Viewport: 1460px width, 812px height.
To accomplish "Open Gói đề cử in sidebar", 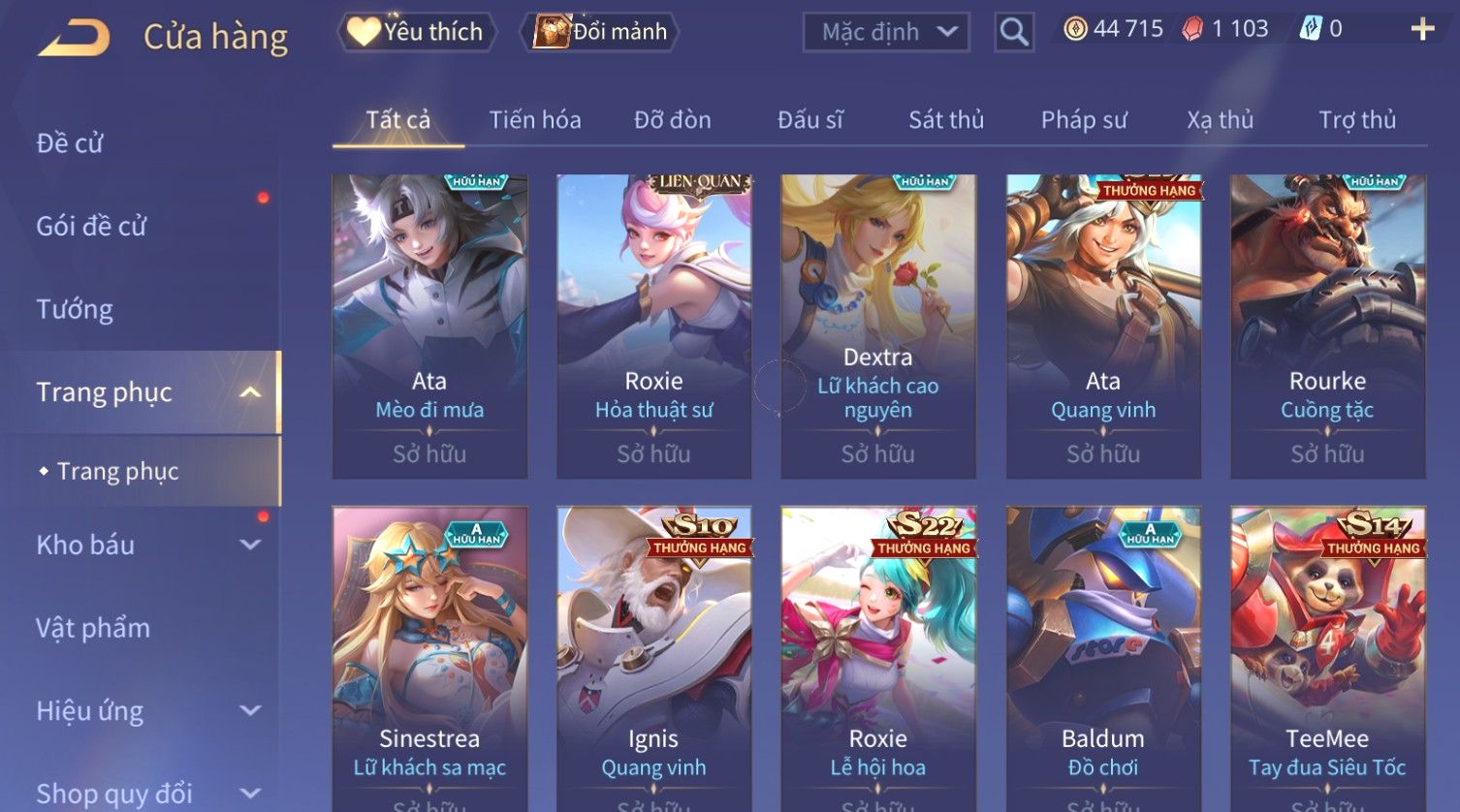I will 91,226.
